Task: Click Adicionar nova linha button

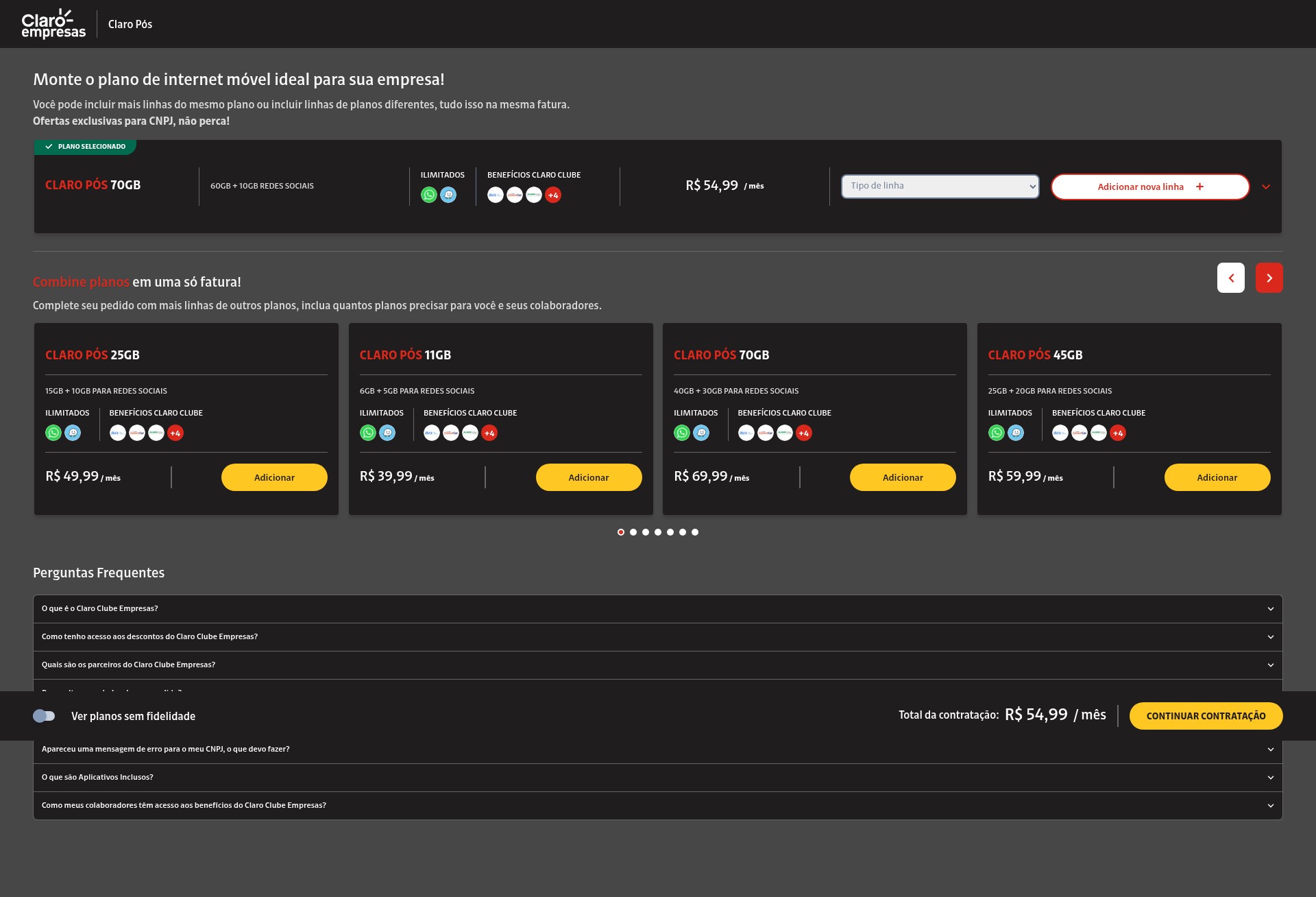Action: click(x=1150, y=187)
